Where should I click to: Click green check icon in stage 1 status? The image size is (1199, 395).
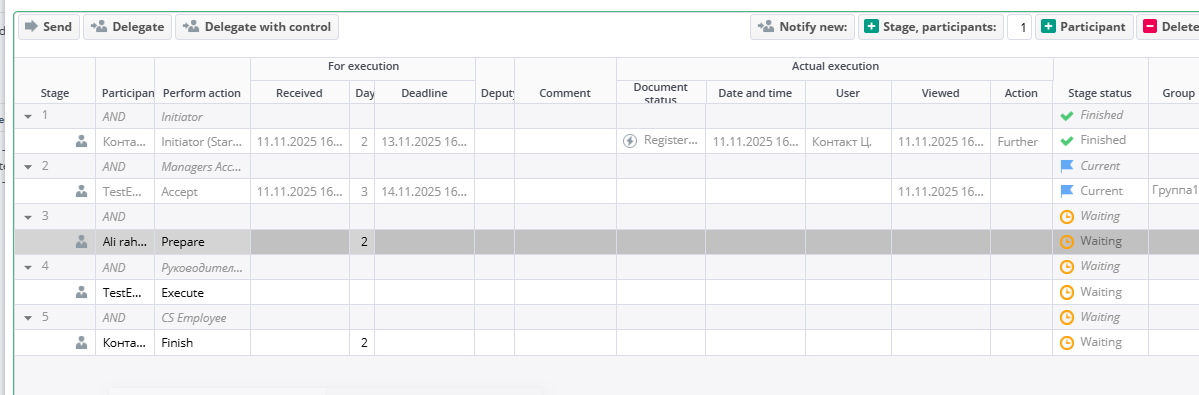[x=1067, y=115]
